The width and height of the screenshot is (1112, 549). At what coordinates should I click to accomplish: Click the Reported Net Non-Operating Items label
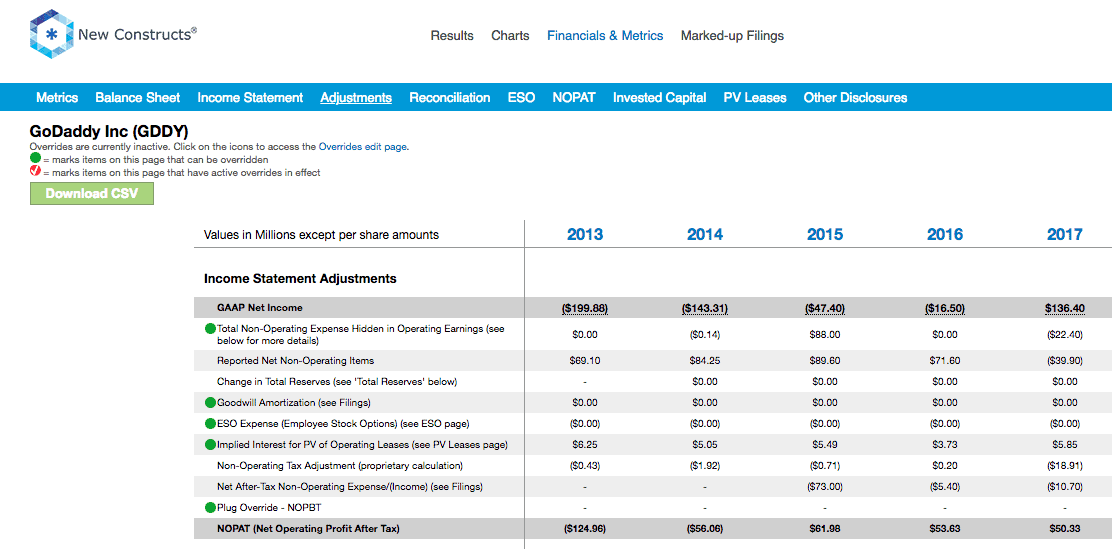click(295, 360)
